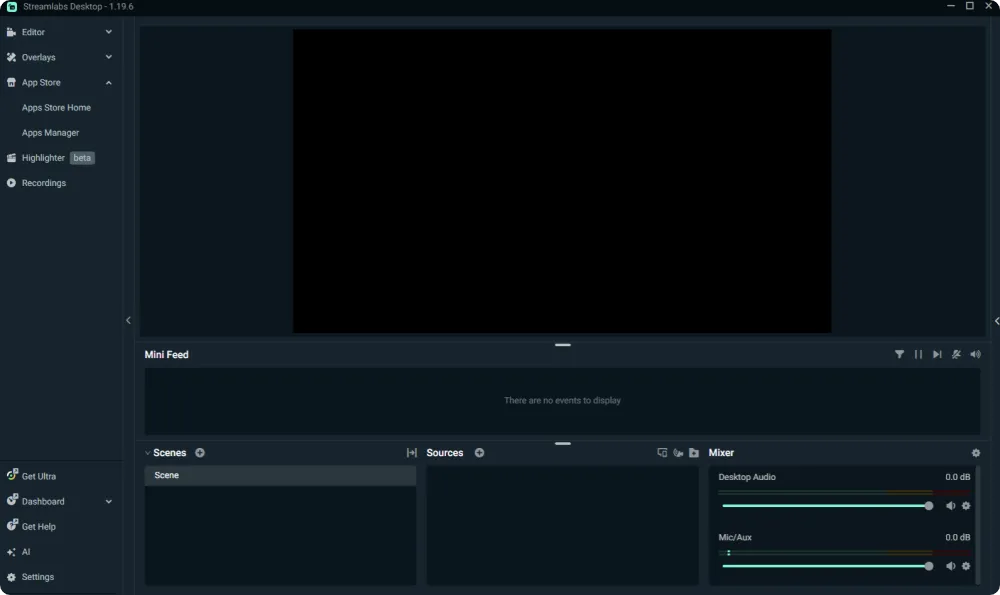Select the scene named Scene
The width and height of the screenshot is (1000, 595).
coord(280,475)
